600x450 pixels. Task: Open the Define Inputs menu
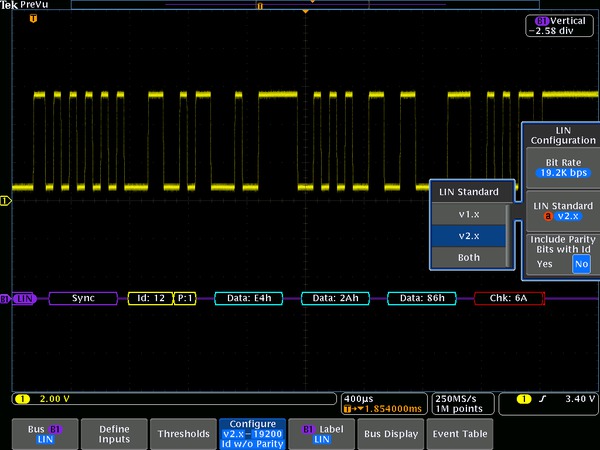coord(114,433)
